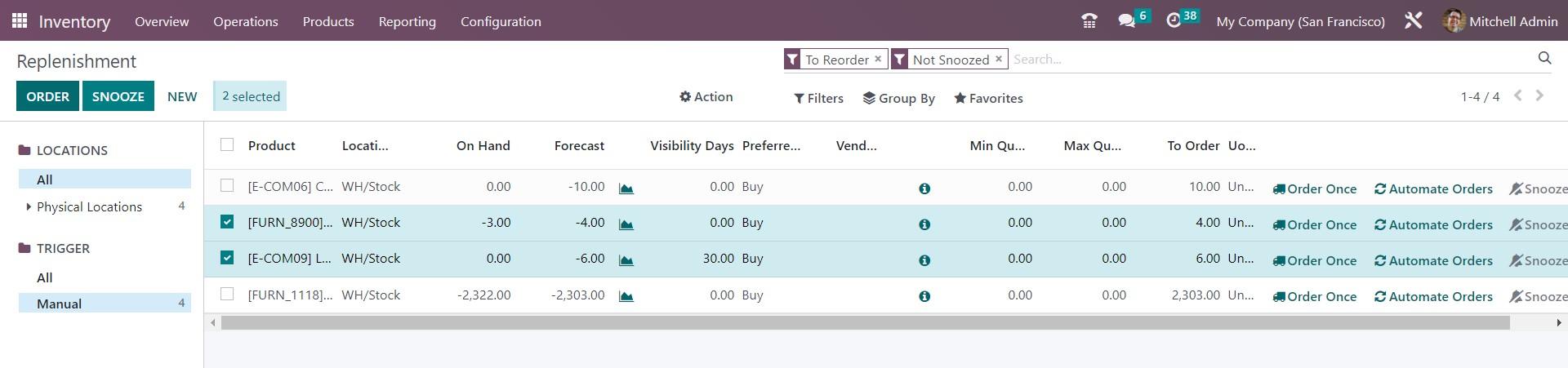
Task: Uncheck the E-COM09 row checkbox
Action: point(227,257)
